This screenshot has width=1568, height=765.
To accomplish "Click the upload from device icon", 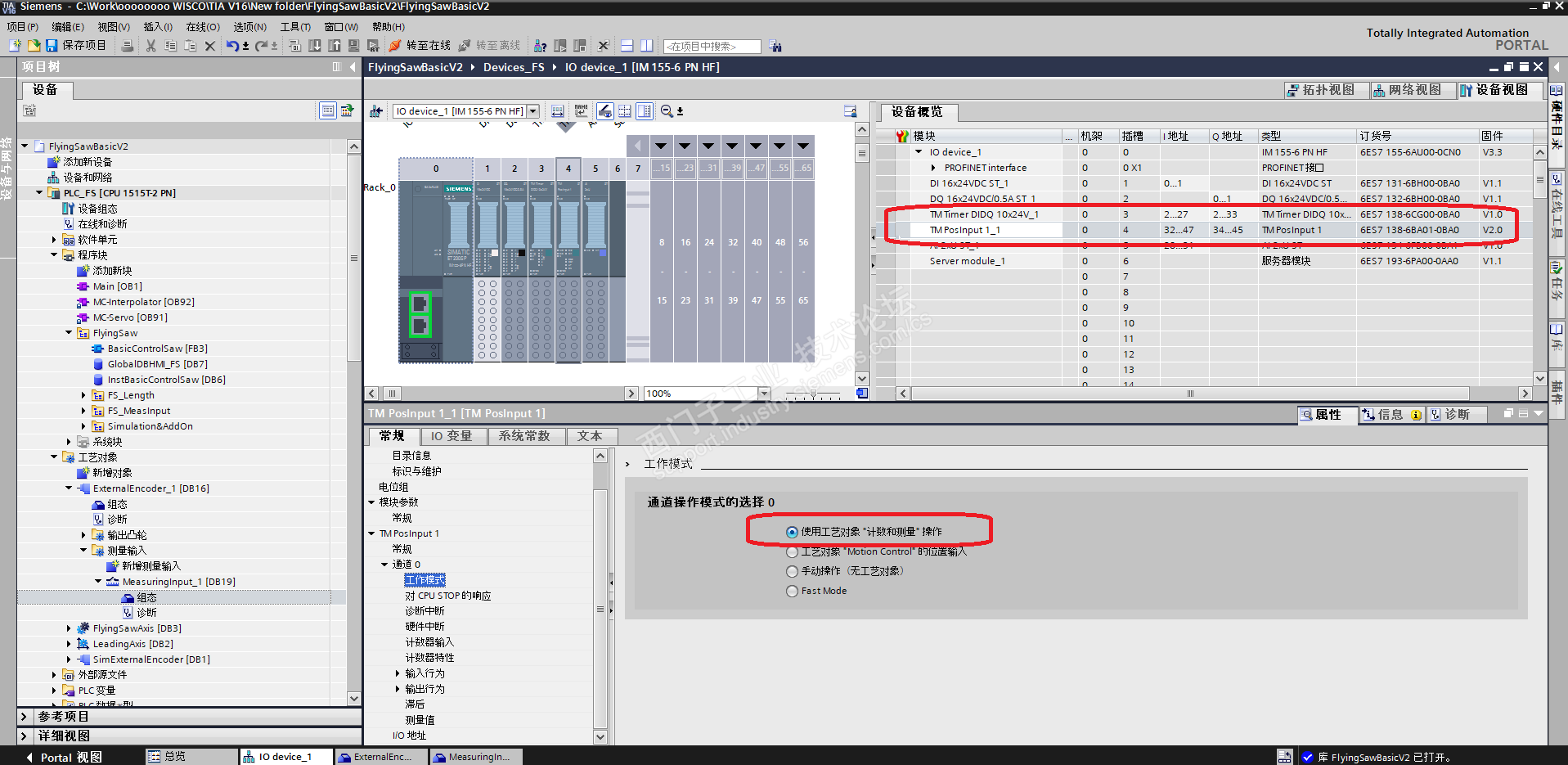I will click(x=335, y=46).
